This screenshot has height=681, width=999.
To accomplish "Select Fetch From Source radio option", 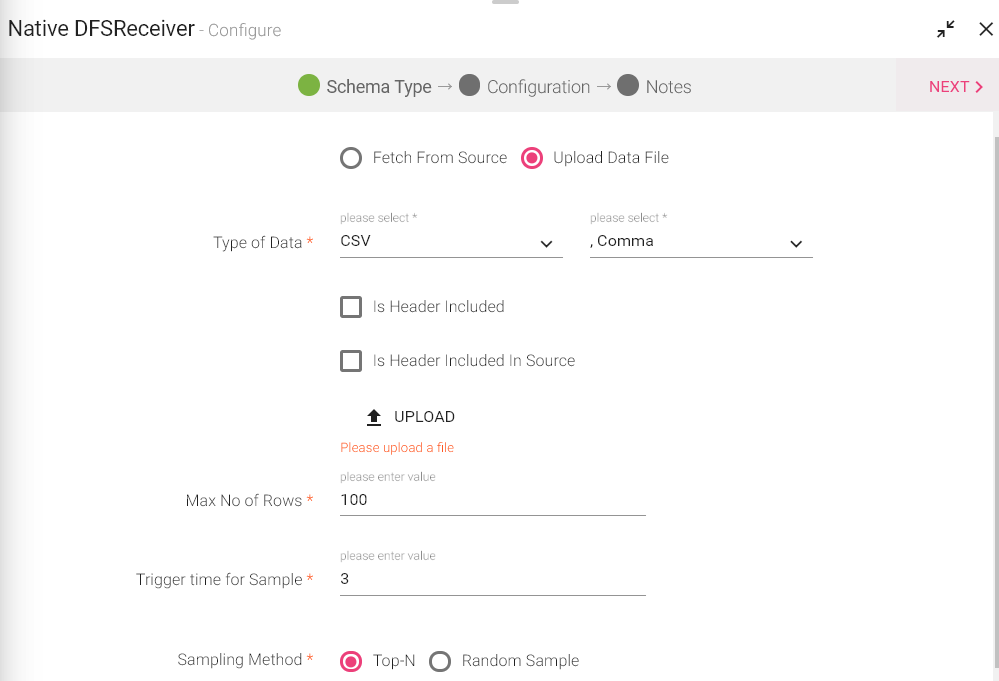I will 351,158.
